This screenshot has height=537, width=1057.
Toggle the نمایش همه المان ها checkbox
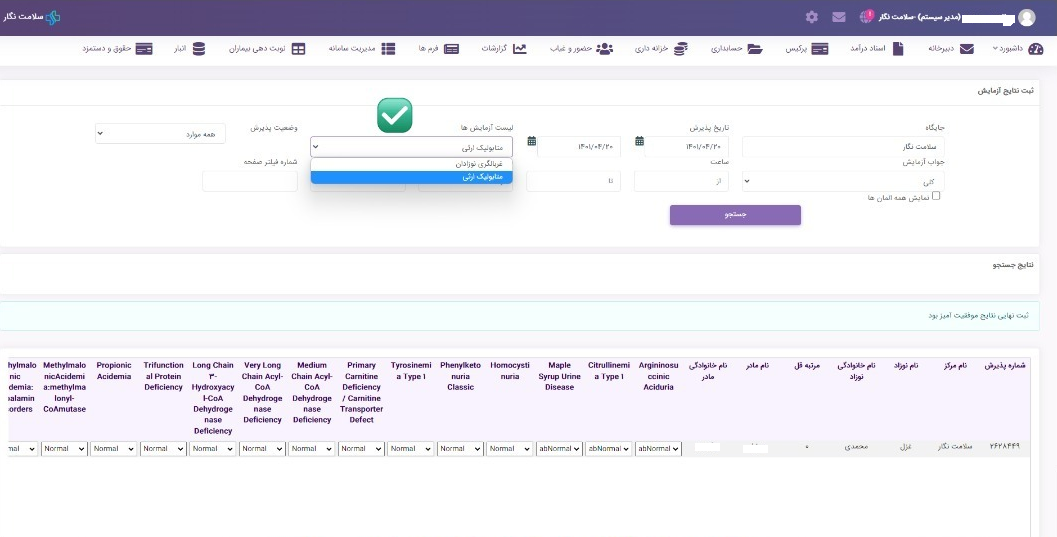936,196
